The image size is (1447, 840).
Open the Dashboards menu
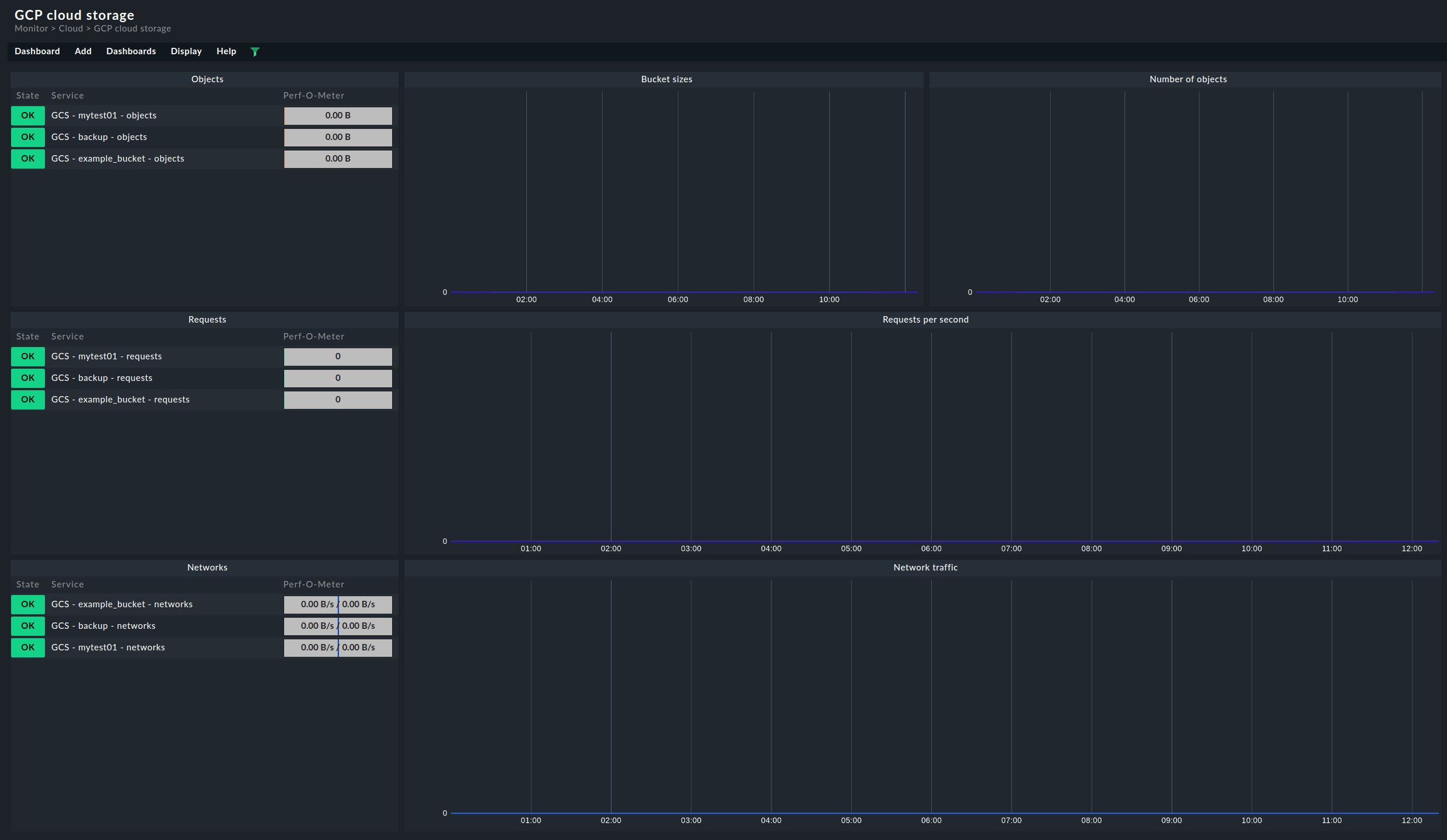click(x=131, y=51)
